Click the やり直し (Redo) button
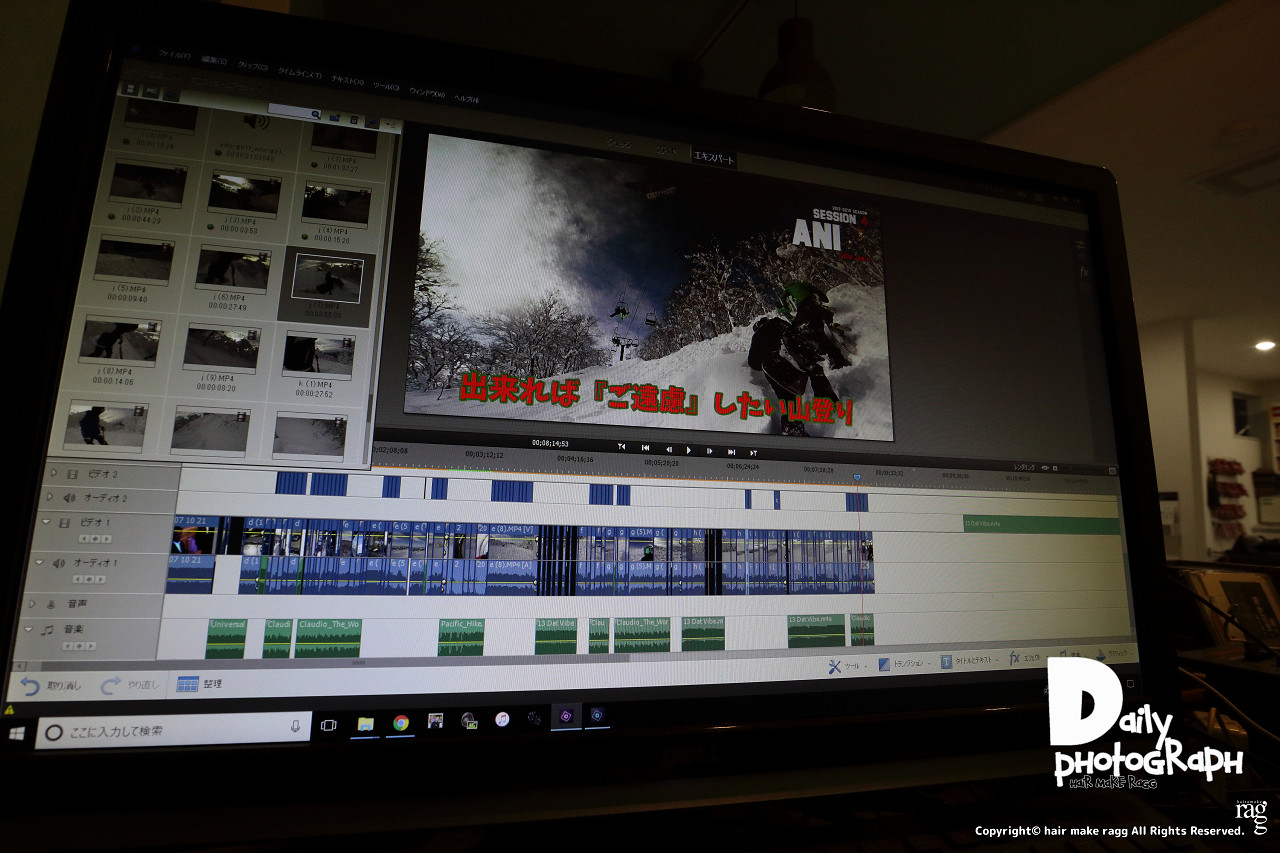 pyautogui.click(x=111, y=686)
